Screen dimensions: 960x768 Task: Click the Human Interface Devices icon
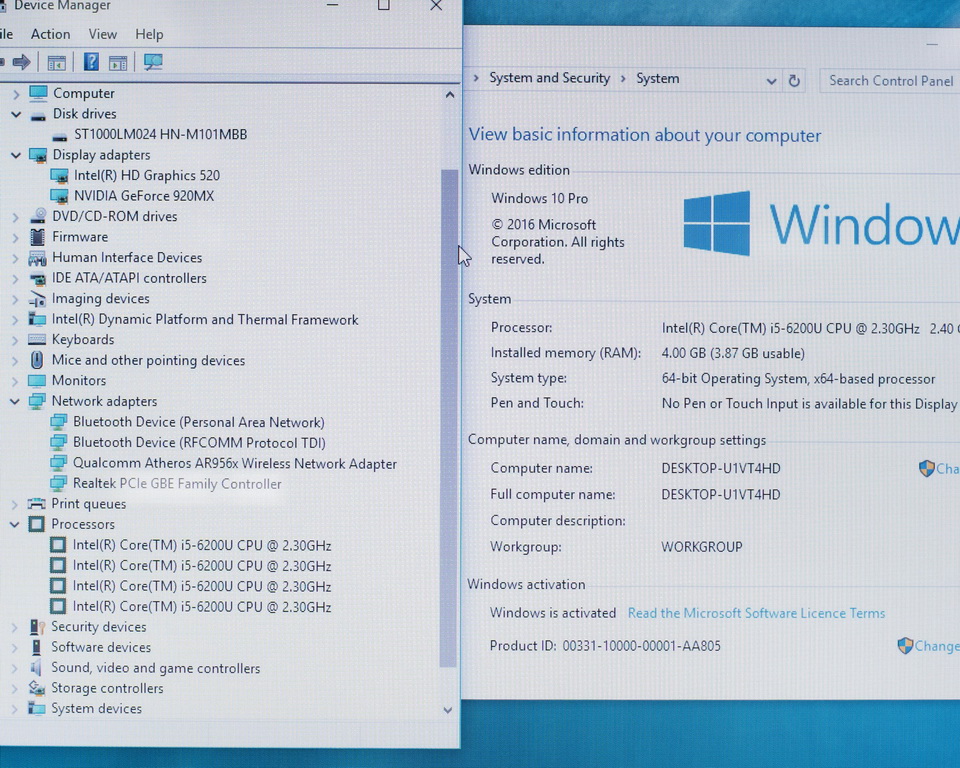[37, 258]
